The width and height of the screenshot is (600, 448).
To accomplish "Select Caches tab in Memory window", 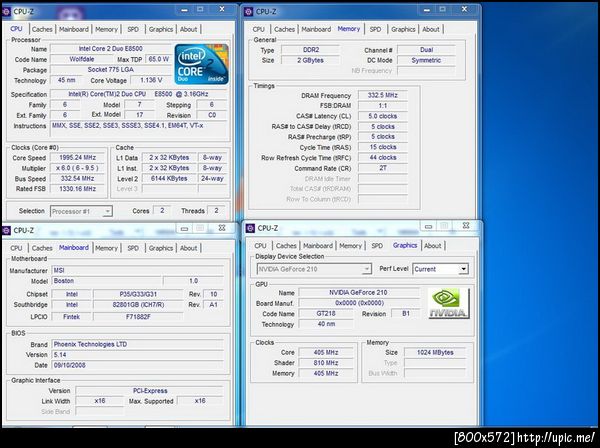I will [x=284, y=29].
